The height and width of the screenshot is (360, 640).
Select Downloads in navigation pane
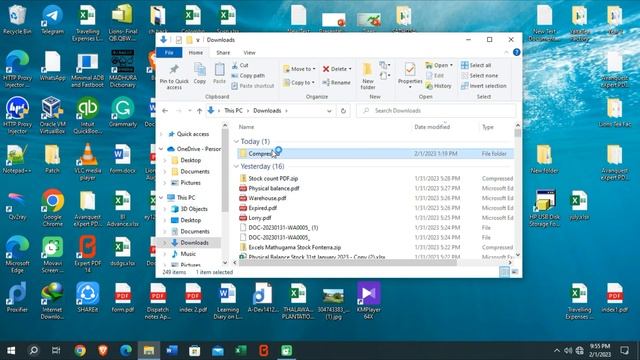pos(194,243)
